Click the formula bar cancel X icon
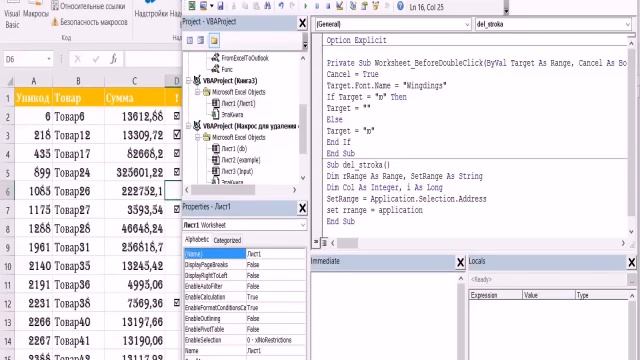640x360 pixels. click(x=77, y=59)
